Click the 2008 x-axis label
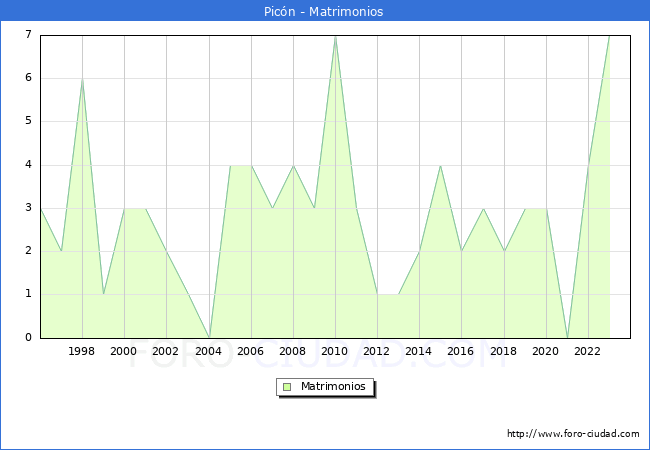The width and height of the screenshot is (650, 450). (292, 351)
